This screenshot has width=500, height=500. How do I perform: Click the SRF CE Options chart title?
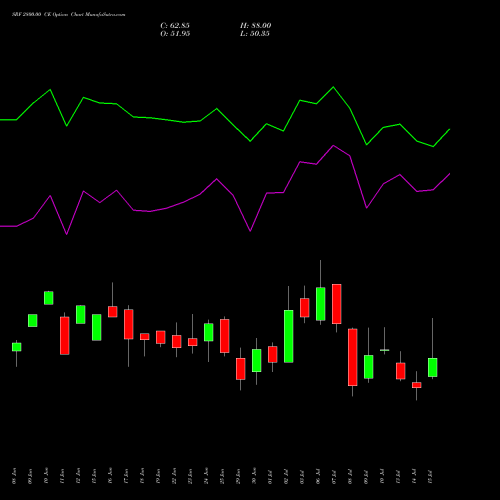pyautogui.click(x=69, y=15)
